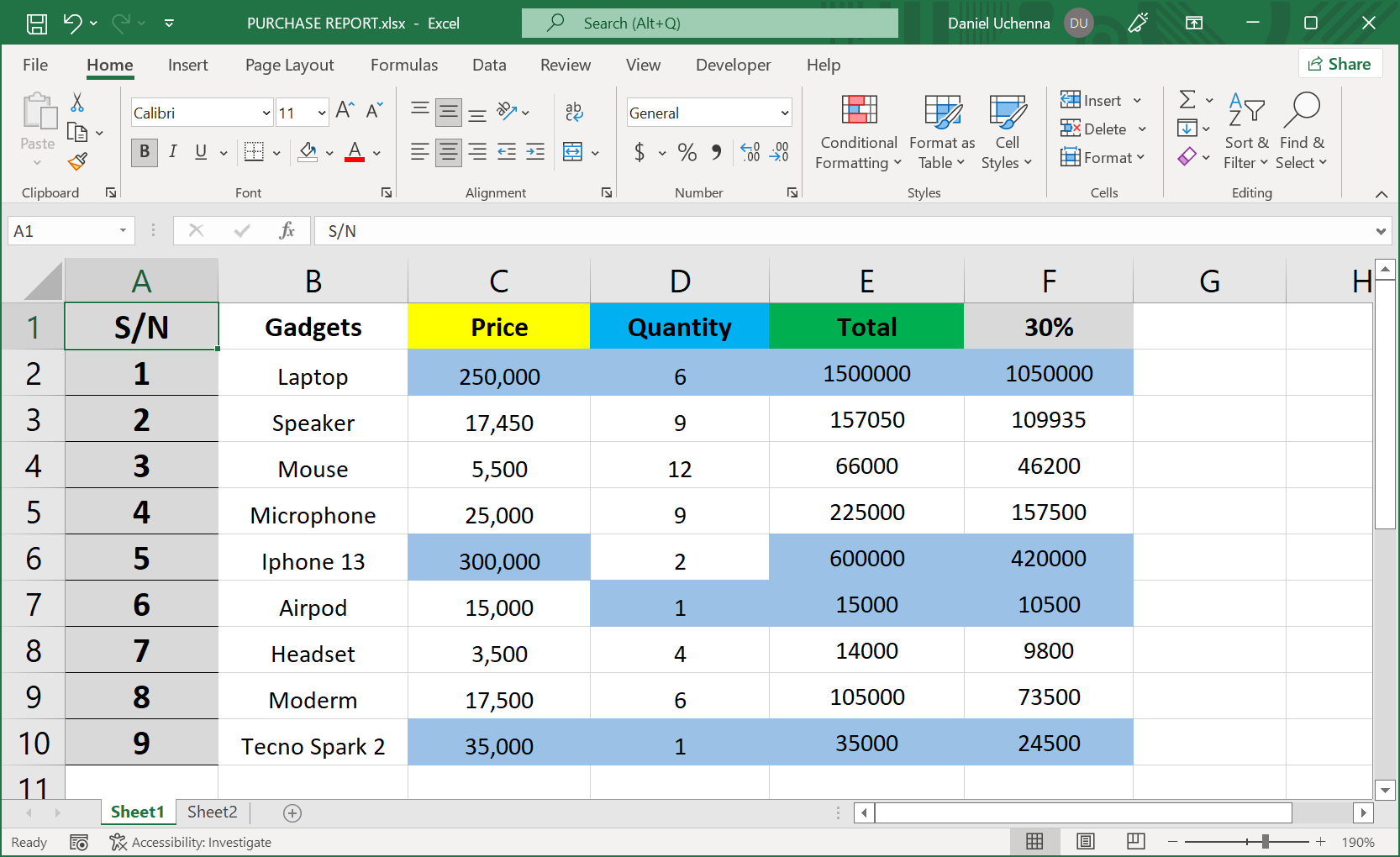
Task: Select the Increase Decimal icon
Action: 750,153
